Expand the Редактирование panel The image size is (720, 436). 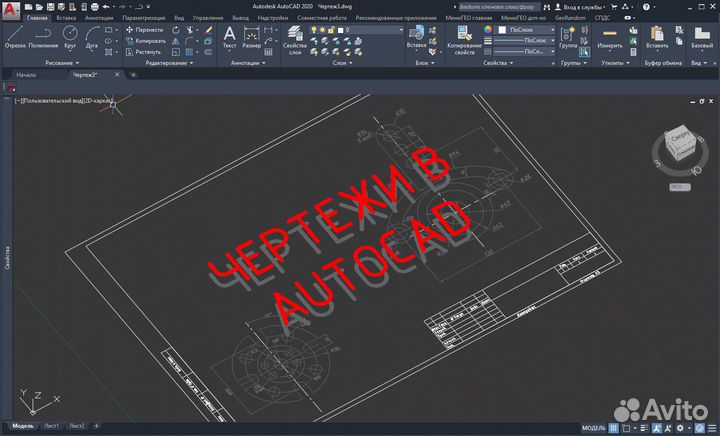pyautogui.click(x=169, y=63)
